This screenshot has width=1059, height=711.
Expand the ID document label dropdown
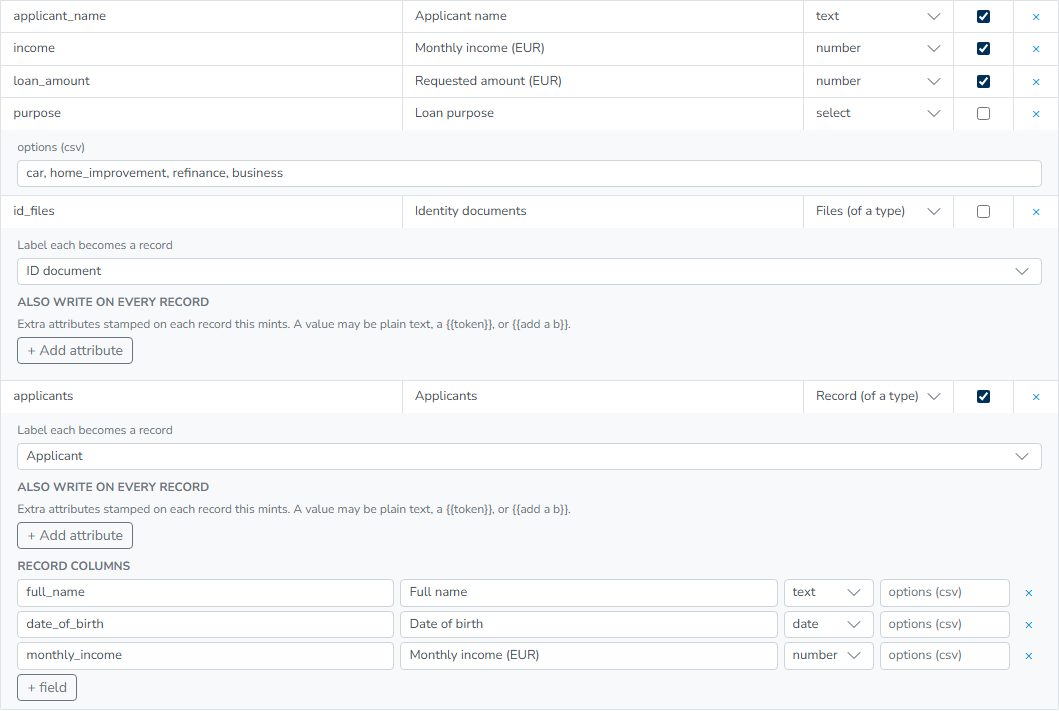529,271
